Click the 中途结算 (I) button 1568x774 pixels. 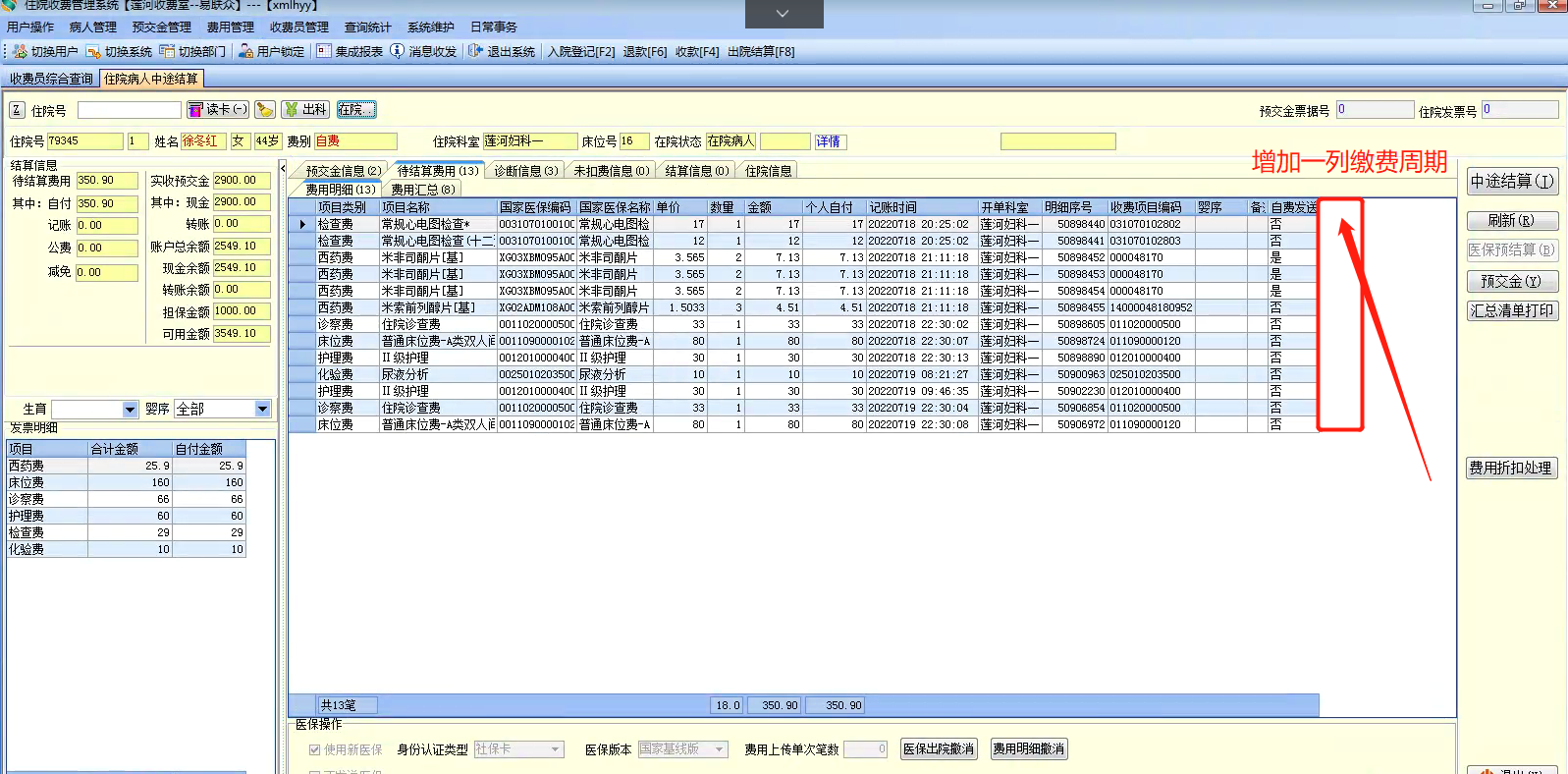pos(1512,182)
